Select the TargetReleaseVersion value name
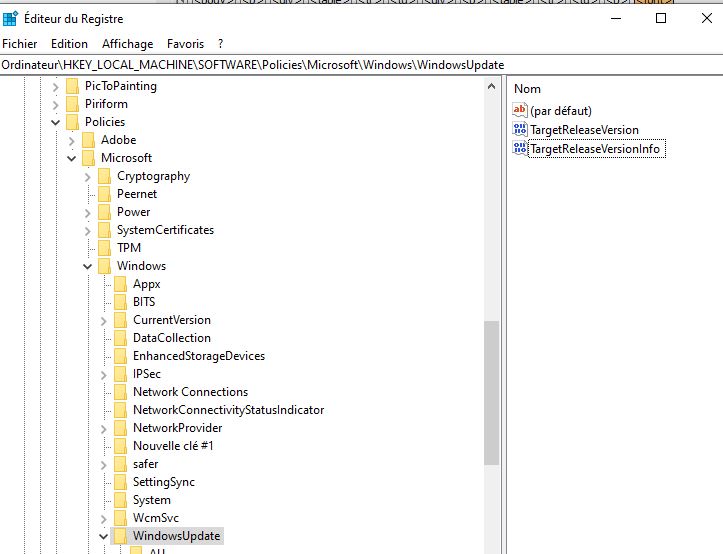 coord(584,130)
